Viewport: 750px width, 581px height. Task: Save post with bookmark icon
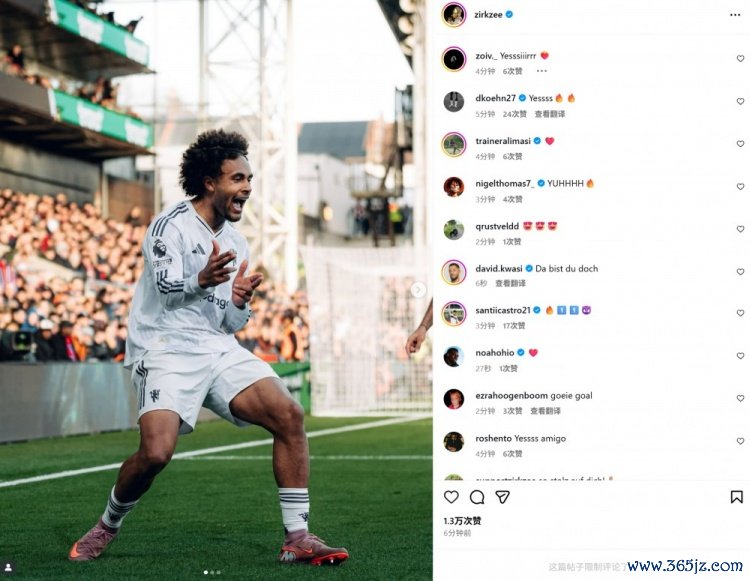click(737, 497)
